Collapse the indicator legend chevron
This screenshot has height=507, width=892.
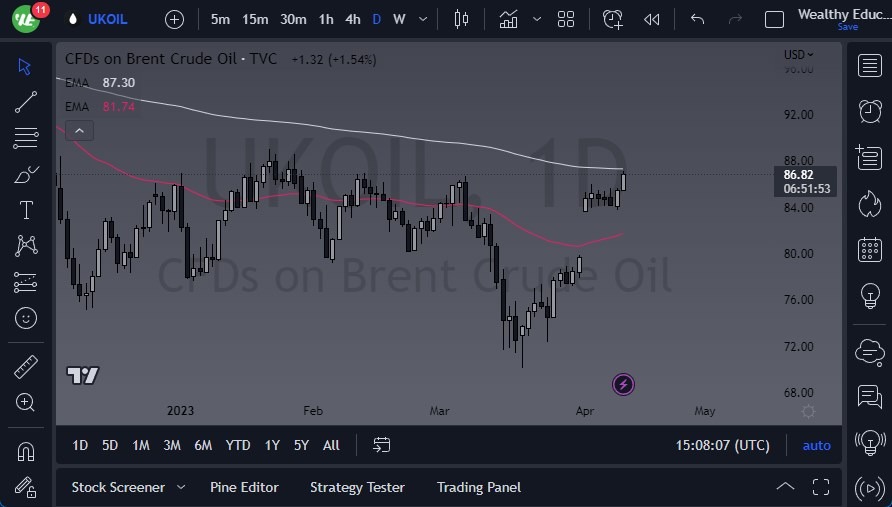[79, 130]
